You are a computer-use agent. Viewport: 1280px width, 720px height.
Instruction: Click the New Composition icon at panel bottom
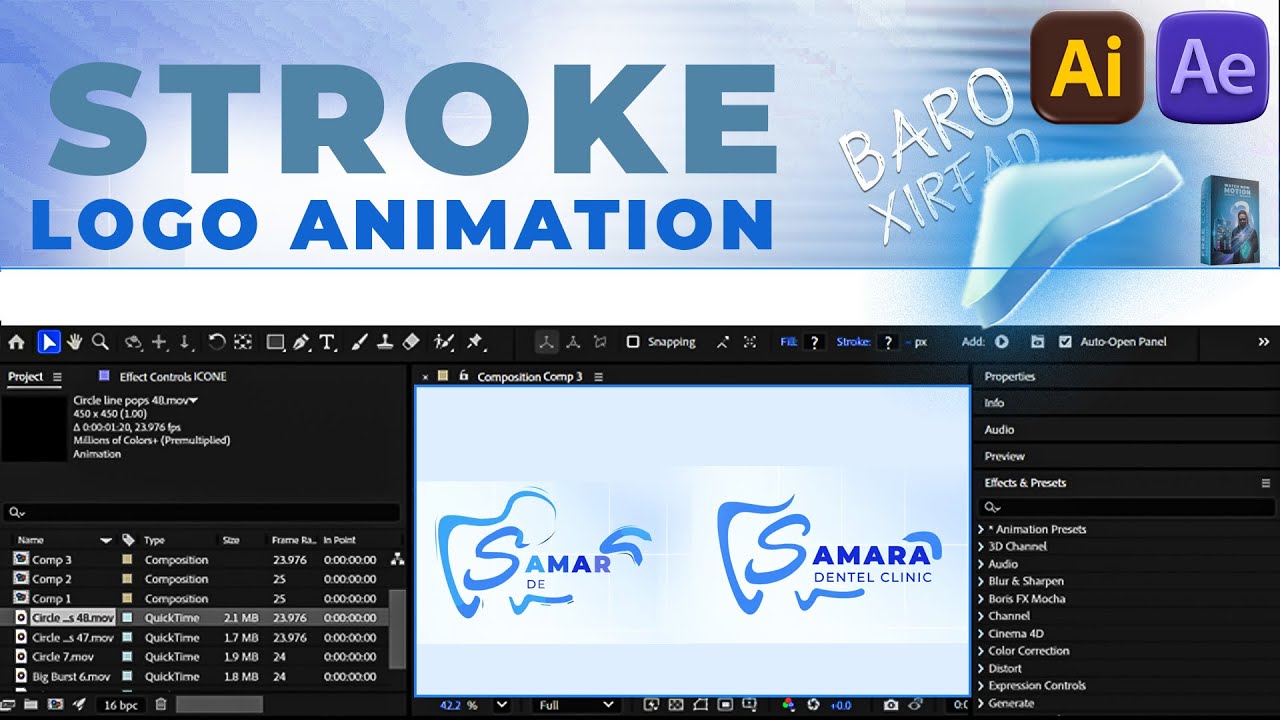tap(55, 704)
